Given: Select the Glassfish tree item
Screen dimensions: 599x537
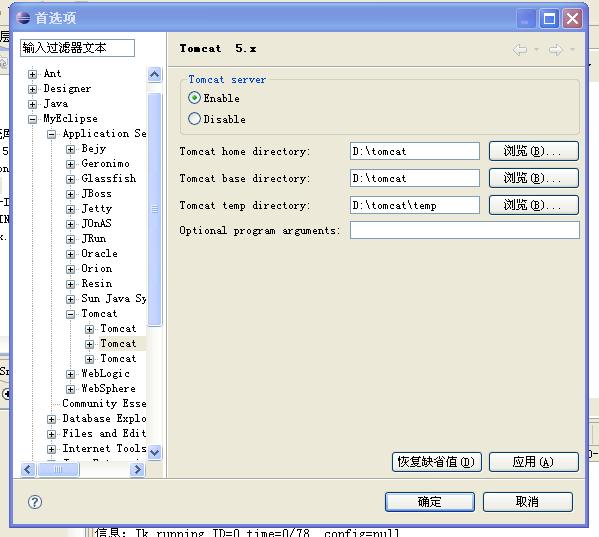Looking at the screenshot, I should click(108, 178).
